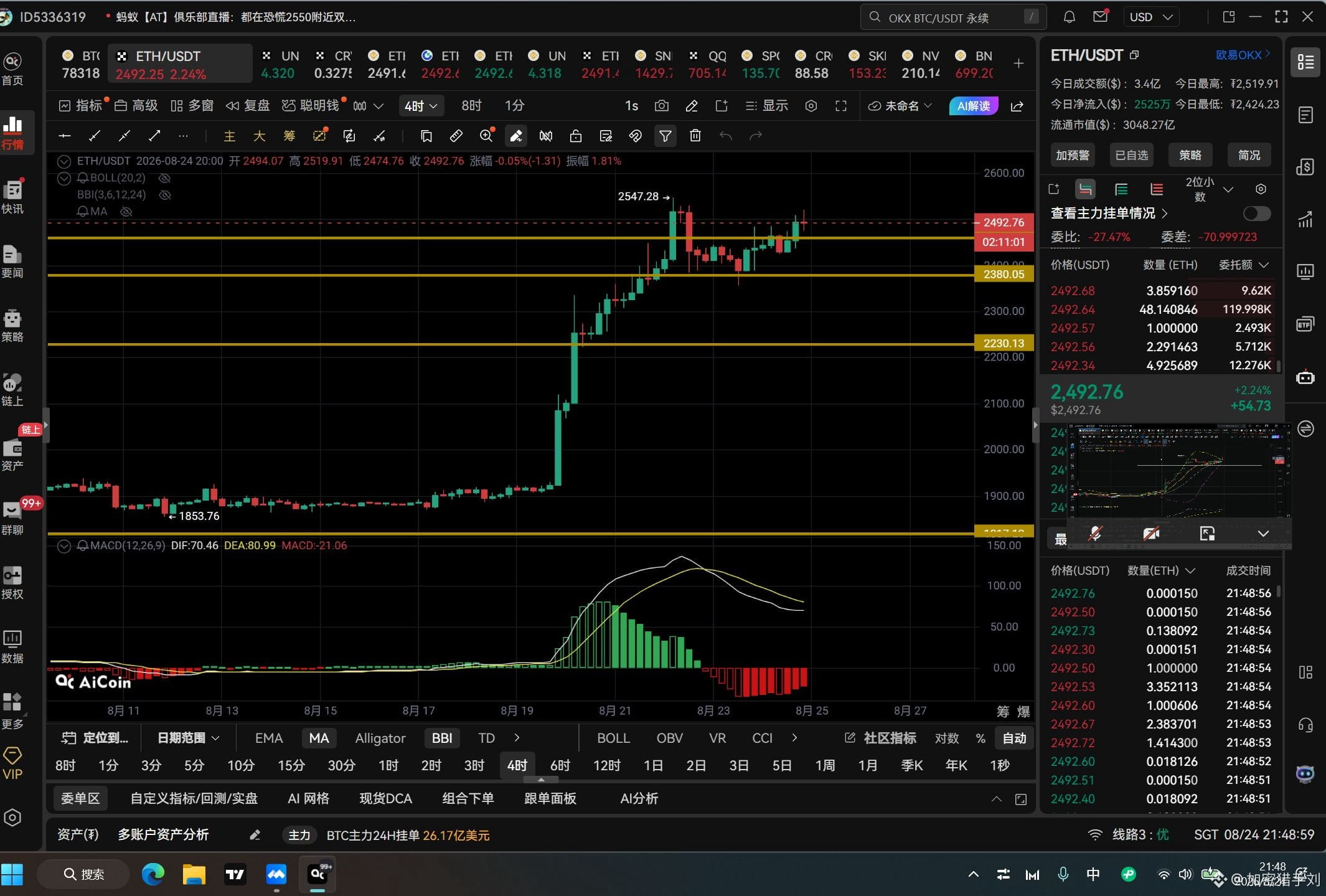Image resolution: width=1326 pixels, height=896 pixels.
Task: Toggle BBI(3,6,12,24) indicator visibility eye
Action: [165, 195]
